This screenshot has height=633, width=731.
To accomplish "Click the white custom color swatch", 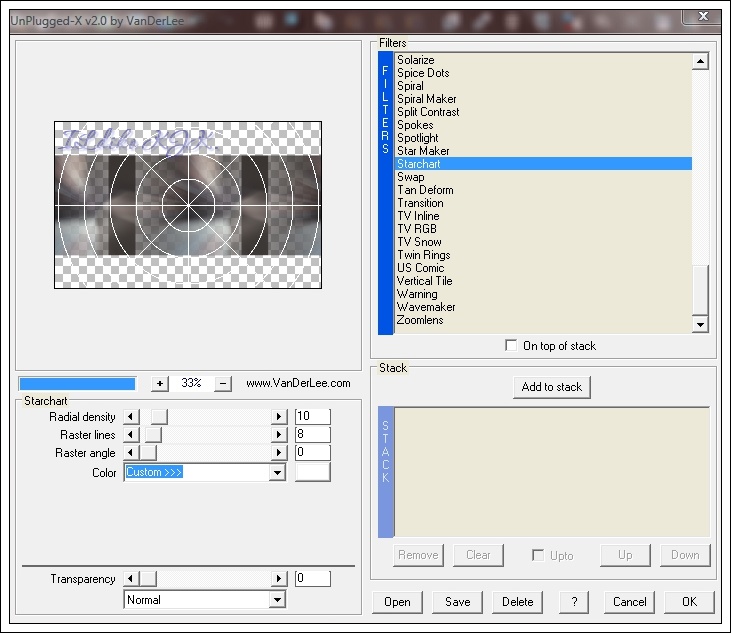I will pyautogui.click(x=312, y=473).
